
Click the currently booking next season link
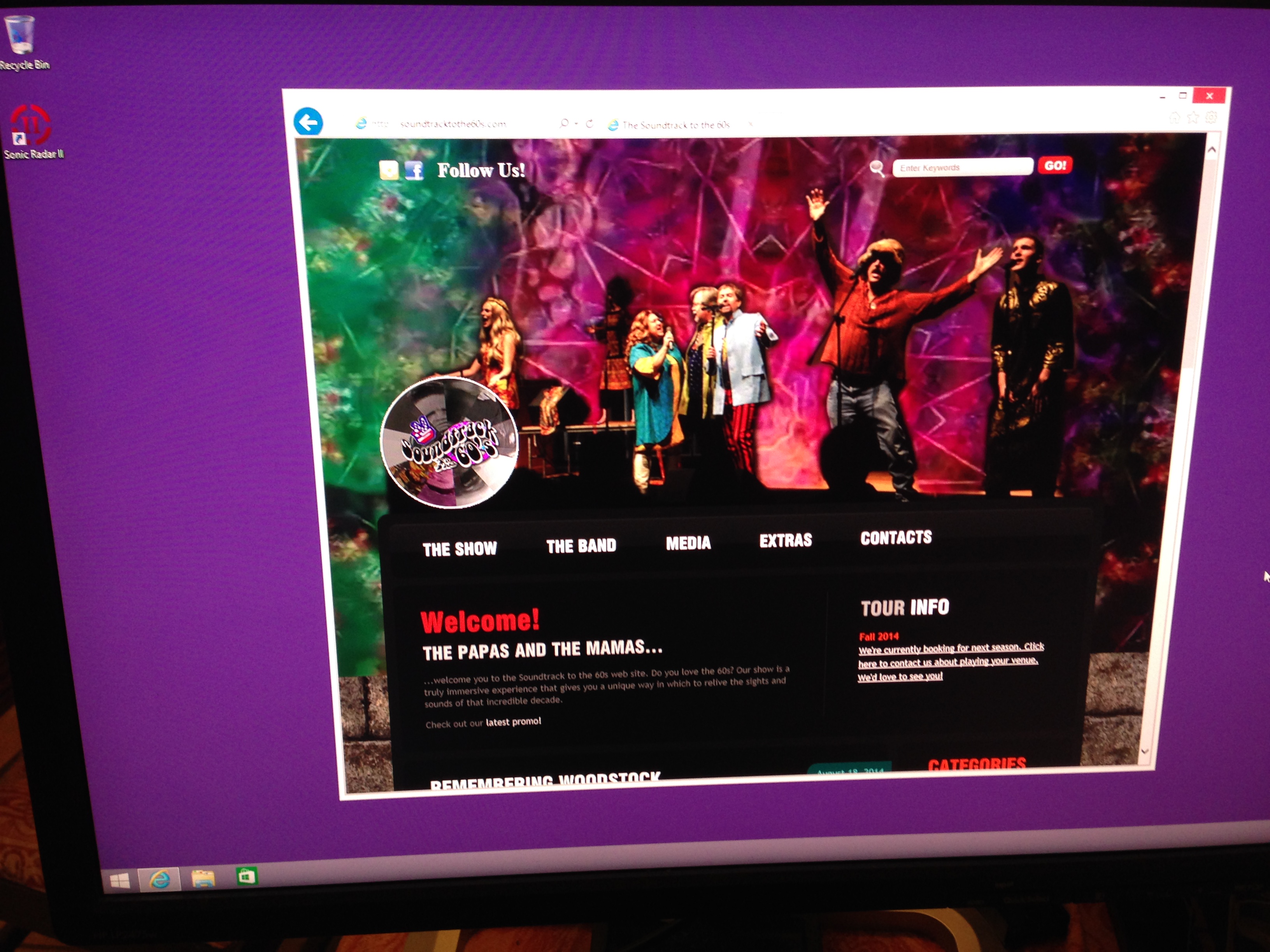[951, 661]
